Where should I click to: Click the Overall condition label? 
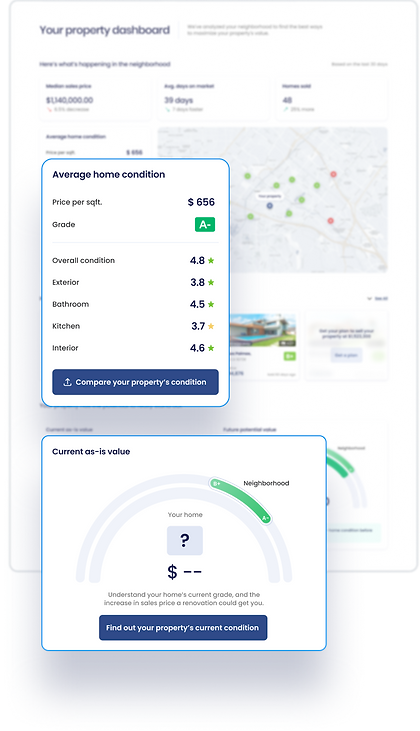pyautogui.click(x=83, y=261)
